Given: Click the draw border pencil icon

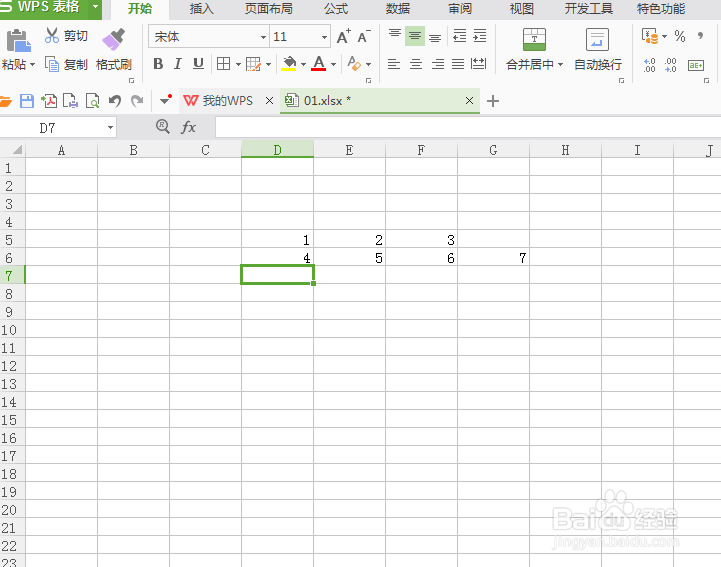Looking at the screenshot, I should tap(253, 64).
